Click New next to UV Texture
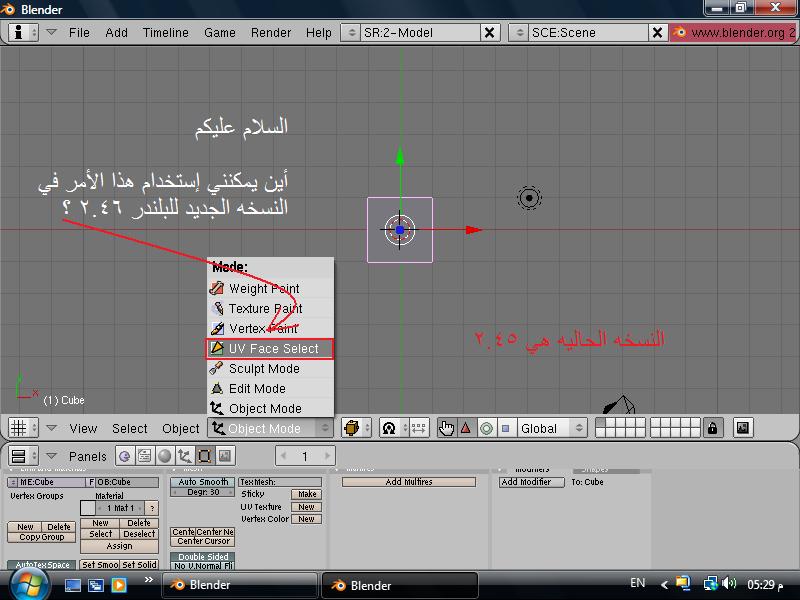This screenshot has height=600, width=800. 306,507
